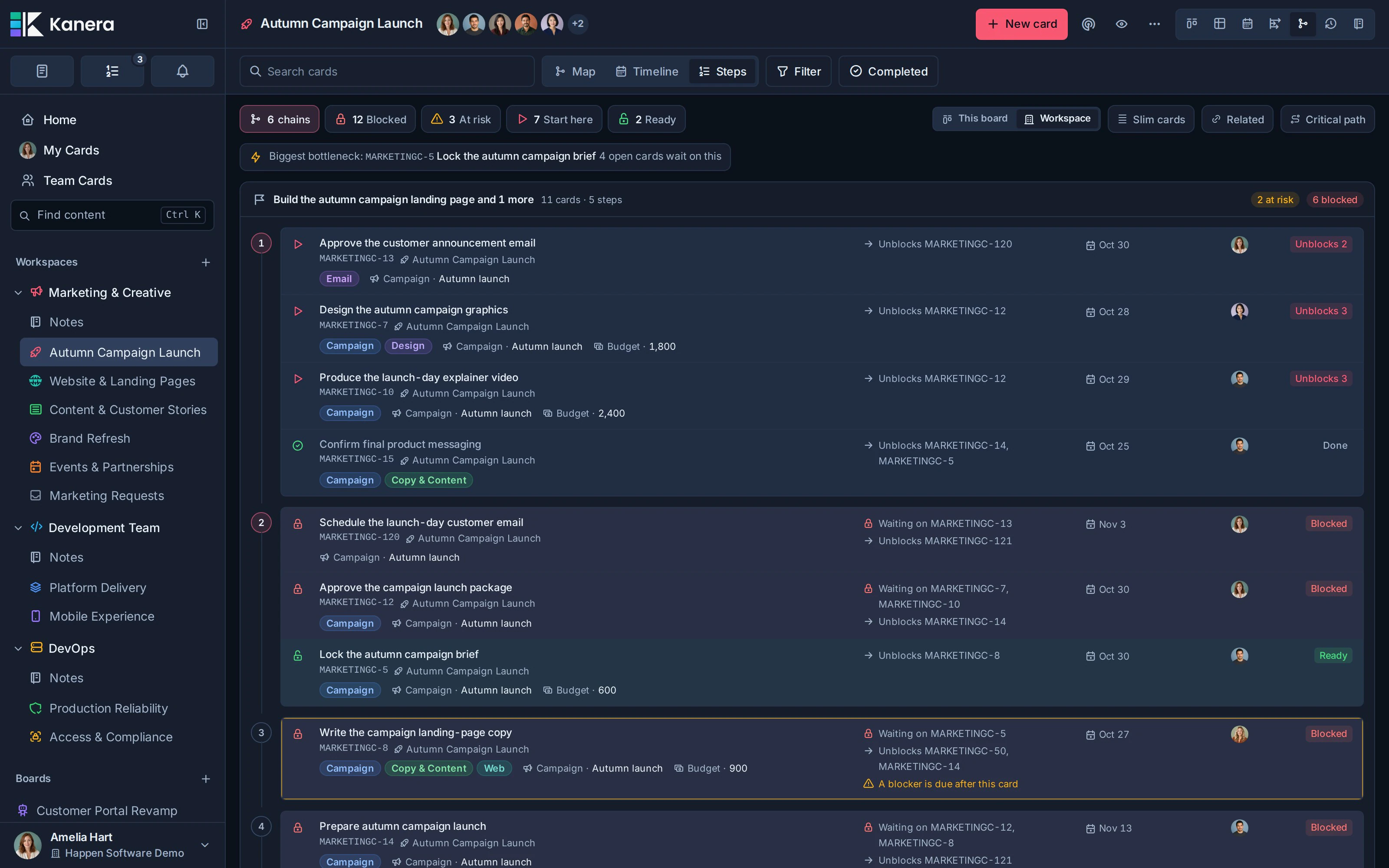Open the biggest bottleneck MARKETINGC-5 banner
1389x868 pixels.
485,157
